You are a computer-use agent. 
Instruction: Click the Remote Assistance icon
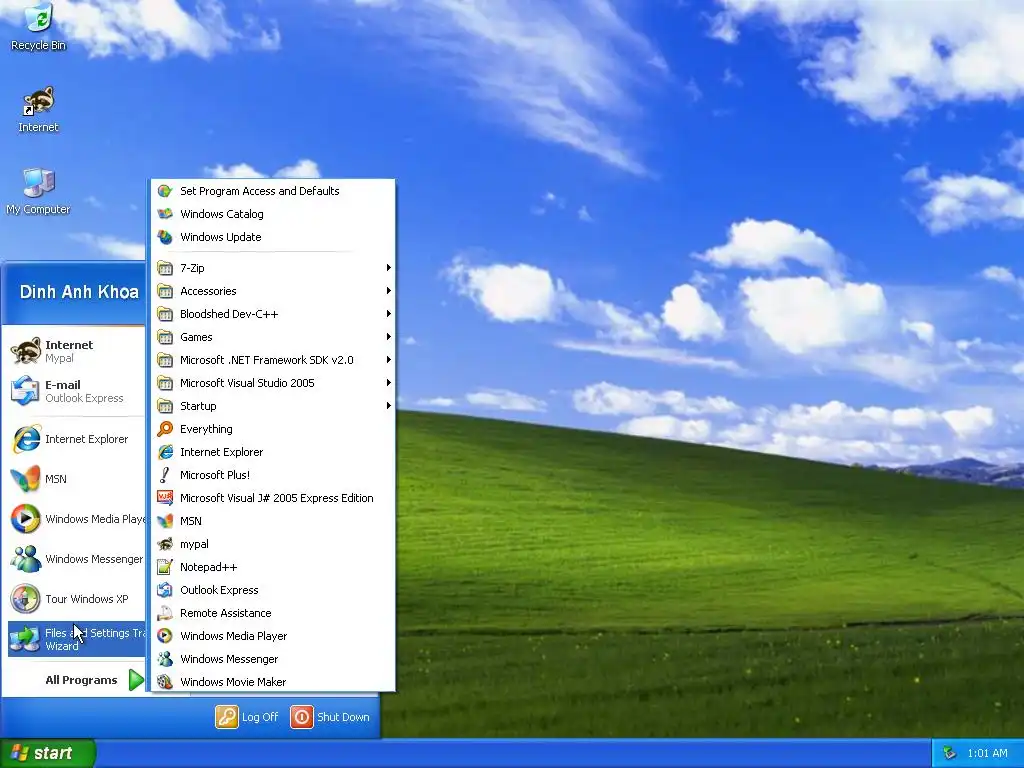pos(165,613)
